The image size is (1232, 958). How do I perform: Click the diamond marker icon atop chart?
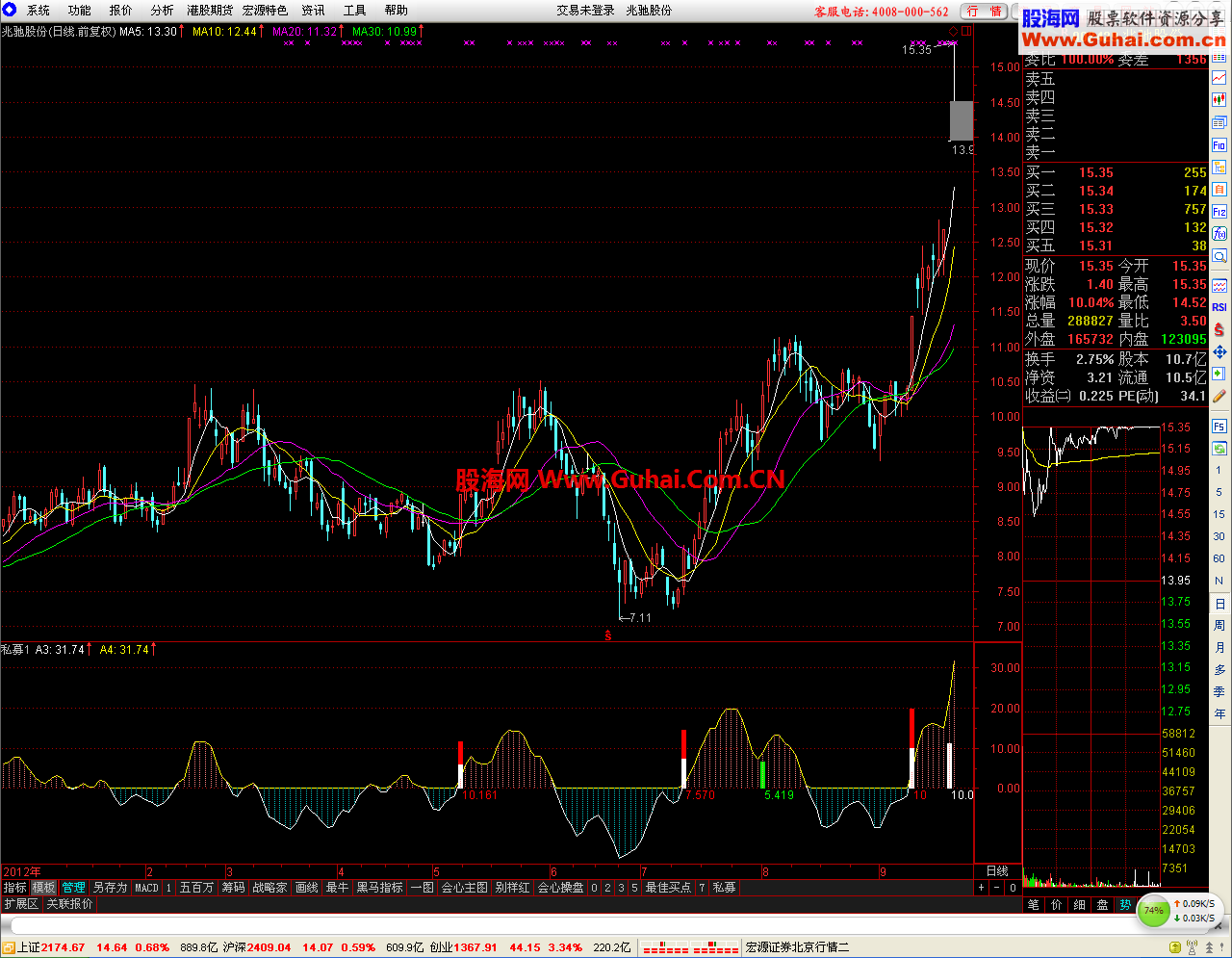coord(954,31)
